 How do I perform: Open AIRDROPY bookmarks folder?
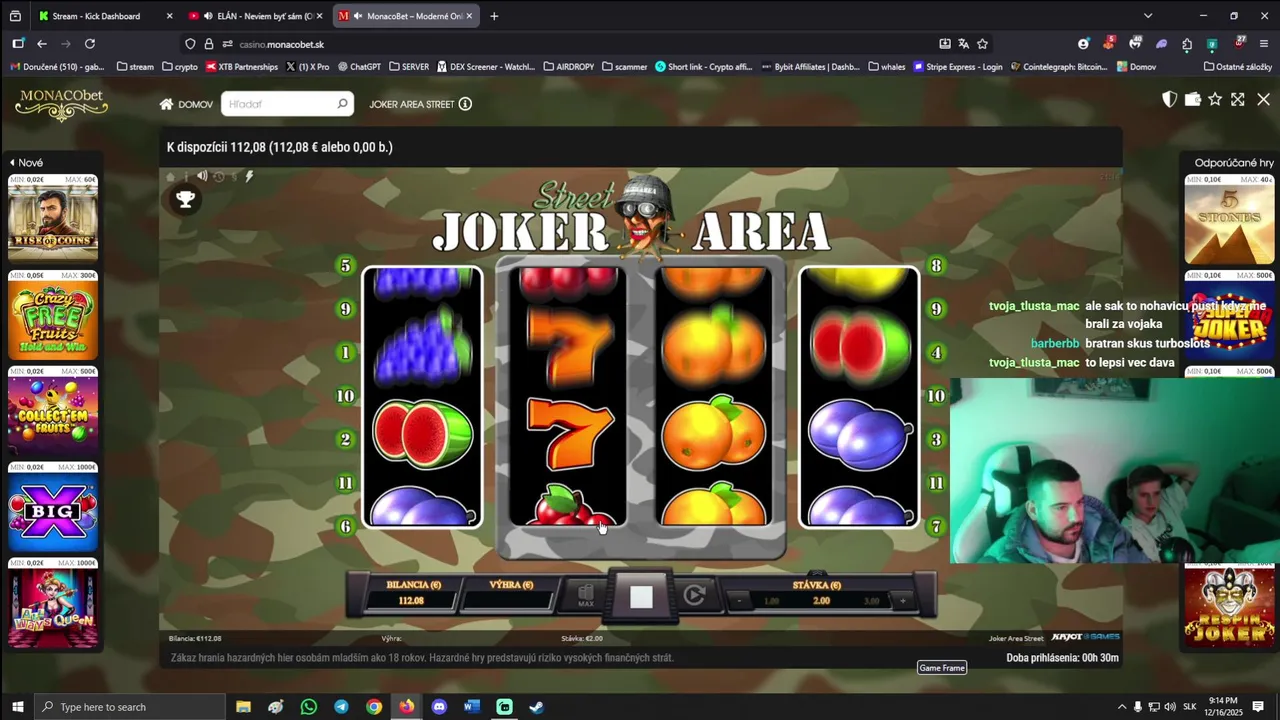tap(568, 67)
